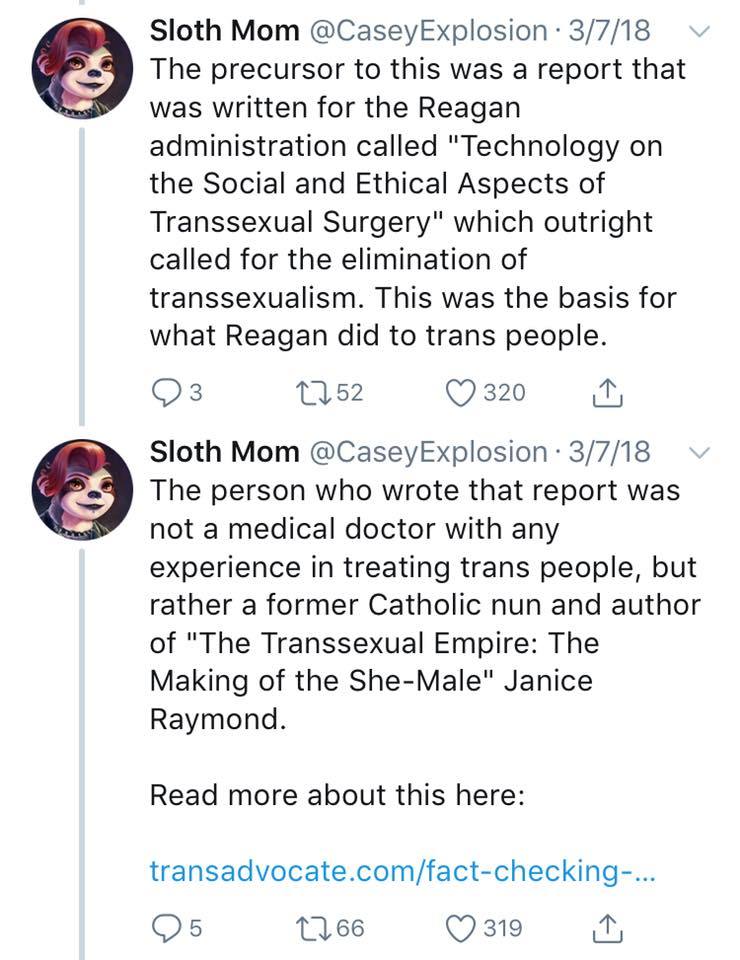Expand the second tweet's chevron options menu
The height and width of the screenshot is (960, 740).
click(701, 453)
